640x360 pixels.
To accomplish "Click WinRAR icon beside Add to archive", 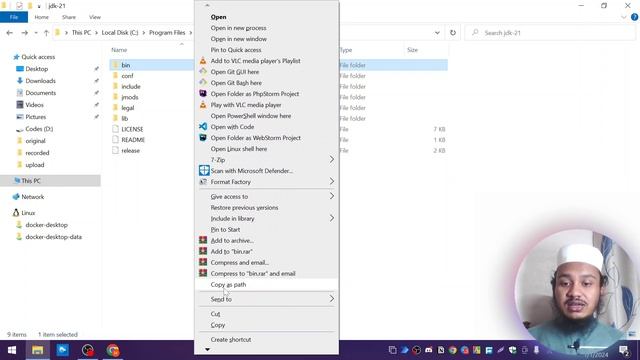I will (203, 240).
